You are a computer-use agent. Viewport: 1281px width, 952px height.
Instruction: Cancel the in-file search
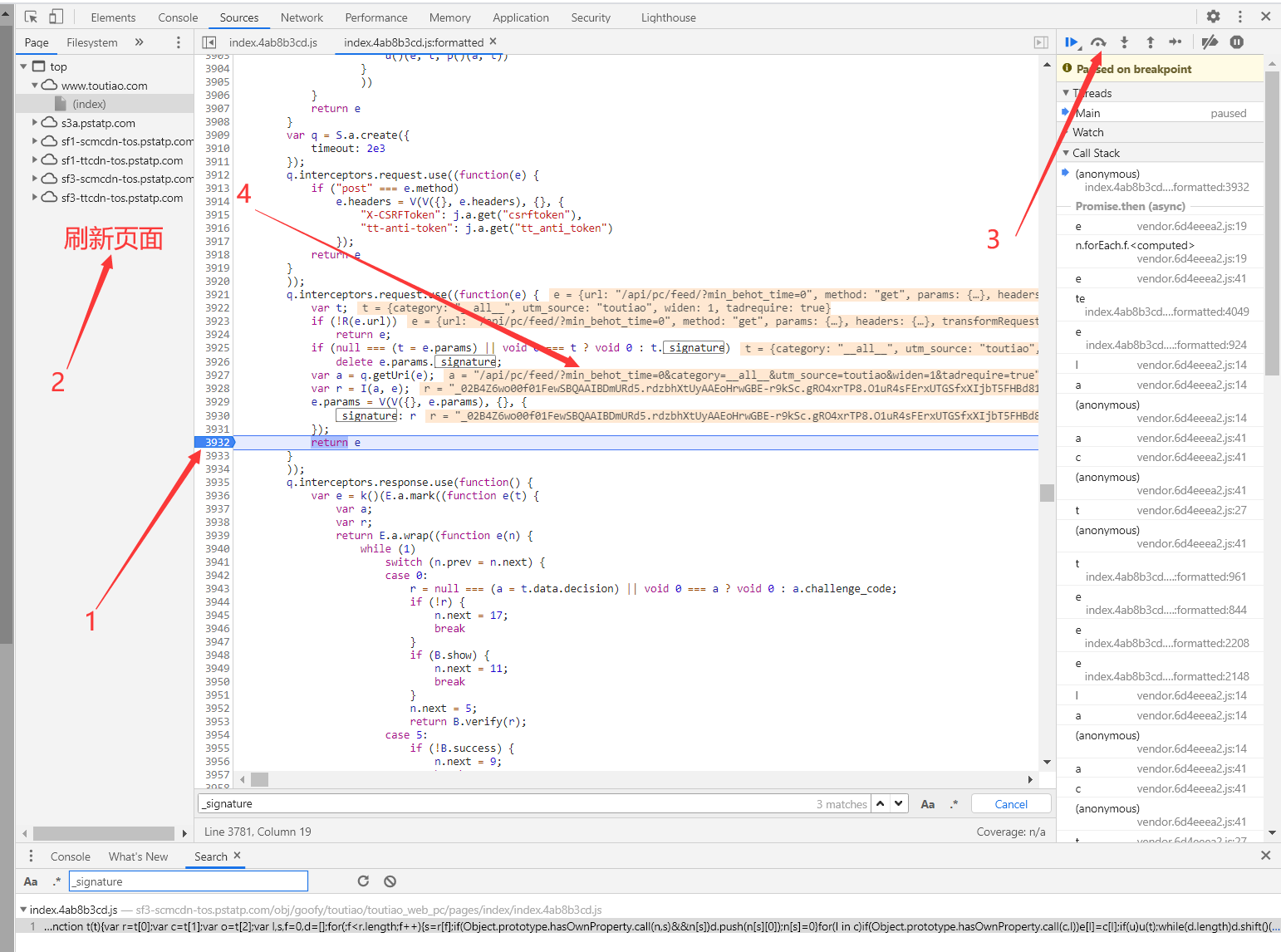(x=1011, y=804)
